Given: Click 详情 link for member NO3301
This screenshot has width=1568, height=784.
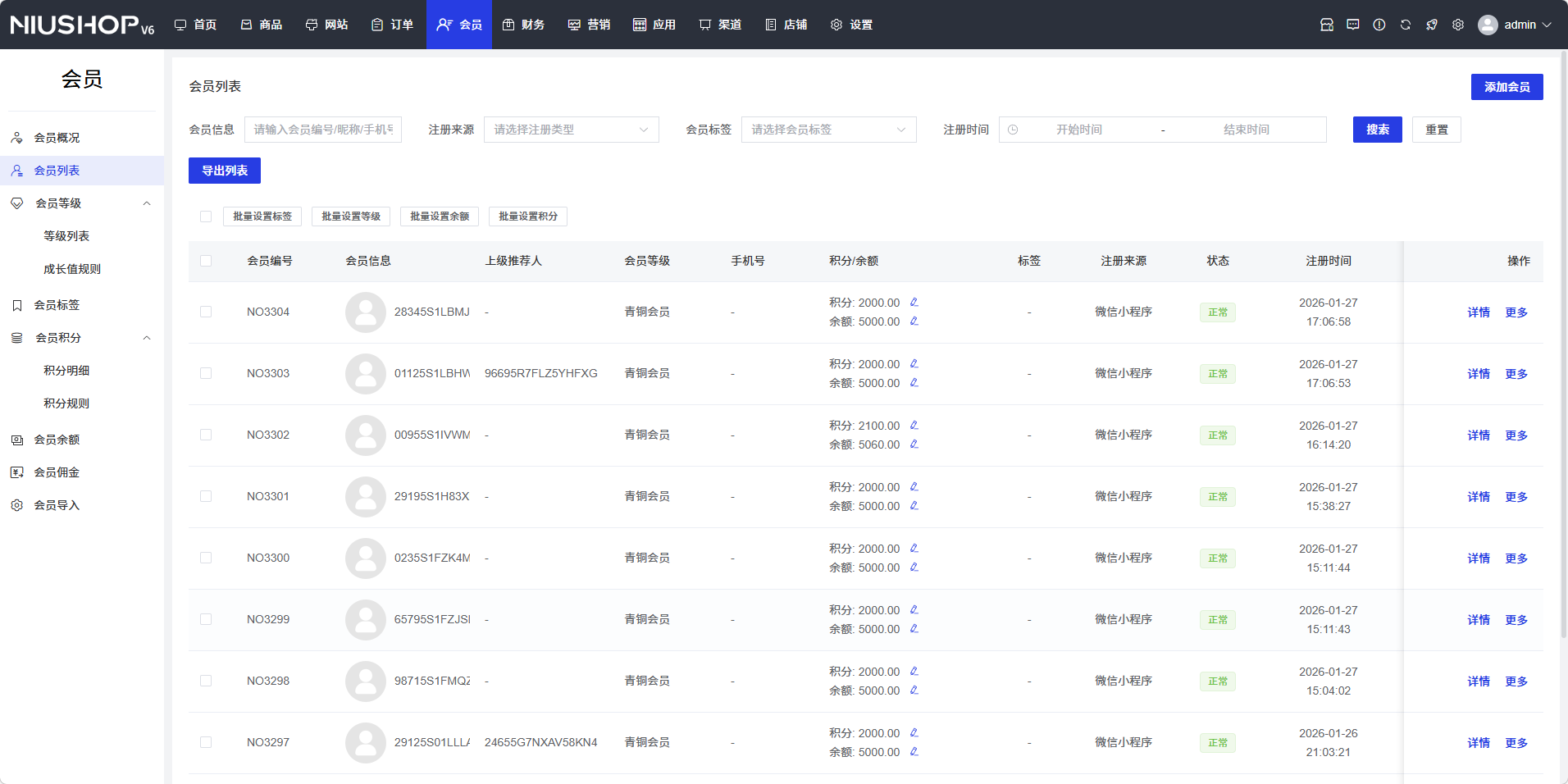Looking at the screenshot, I should pos(1479,497).
